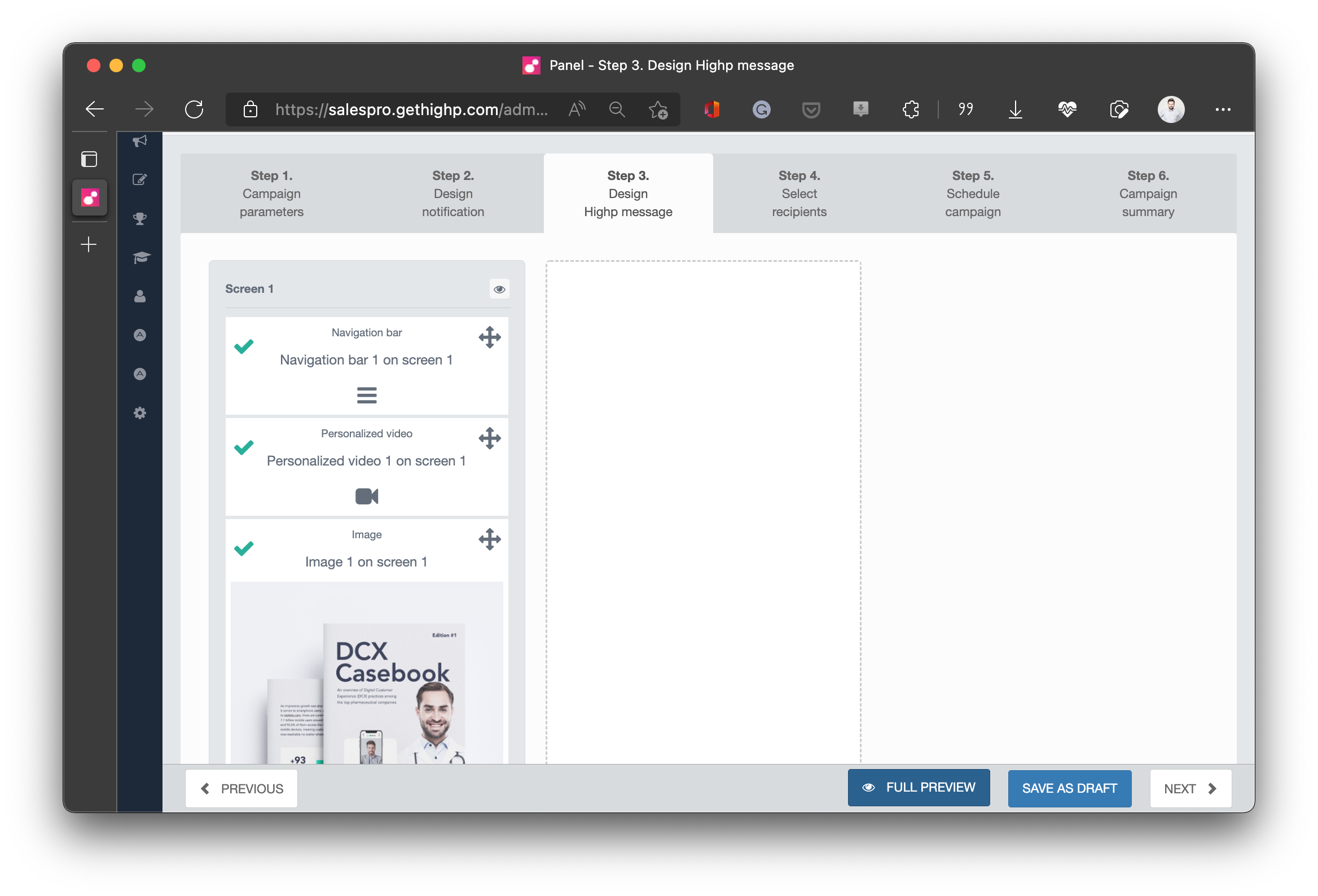Open a new tab with the plus icon
The width and height of the screenshot is (1318, 896).
[89, 244]
